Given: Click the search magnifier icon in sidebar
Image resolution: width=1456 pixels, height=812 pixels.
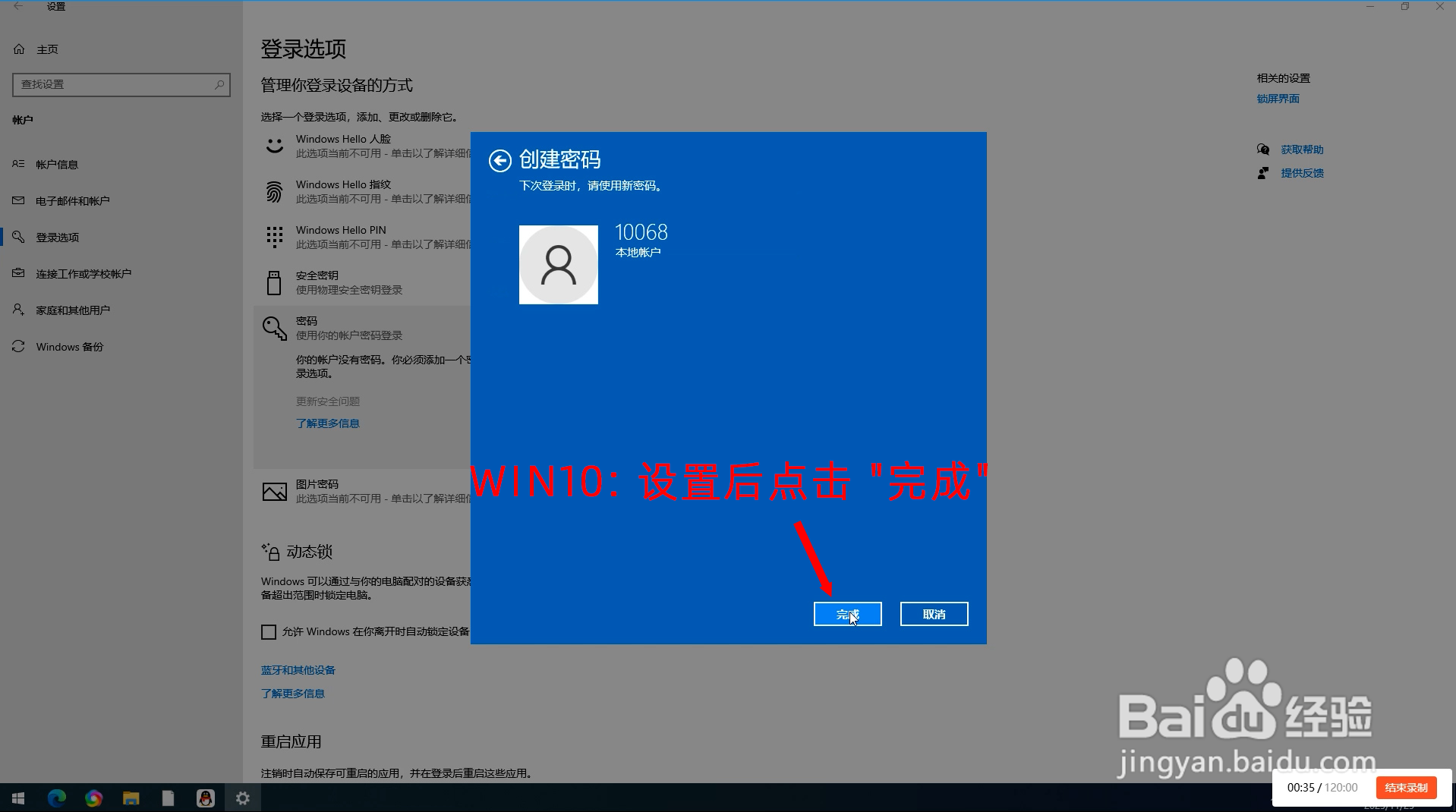Looking at the screenshot, I should [x=219, y=84].
